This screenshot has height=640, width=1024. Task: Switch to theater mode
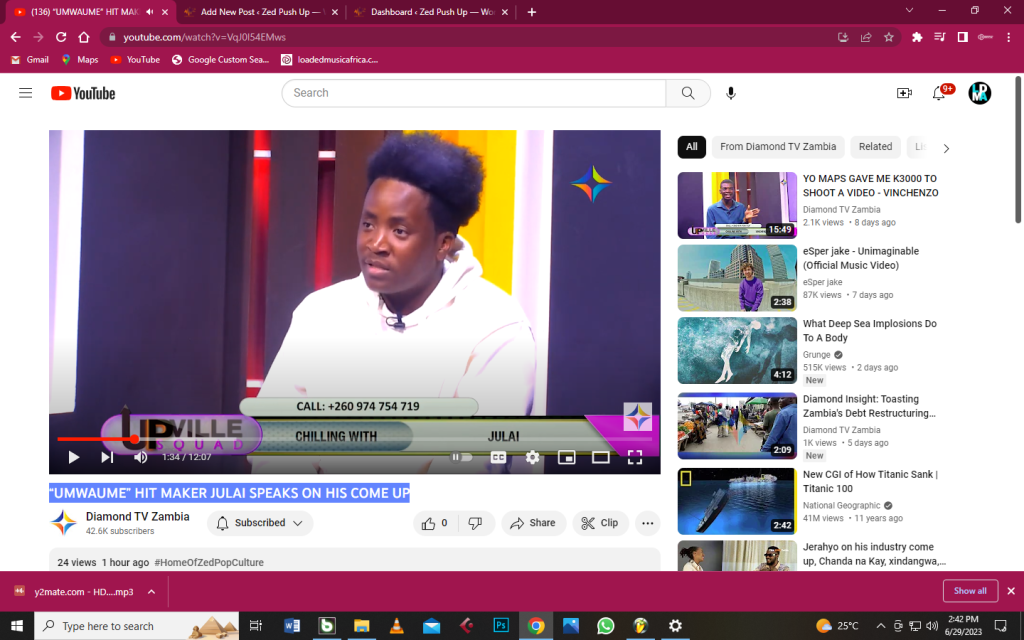601,457
